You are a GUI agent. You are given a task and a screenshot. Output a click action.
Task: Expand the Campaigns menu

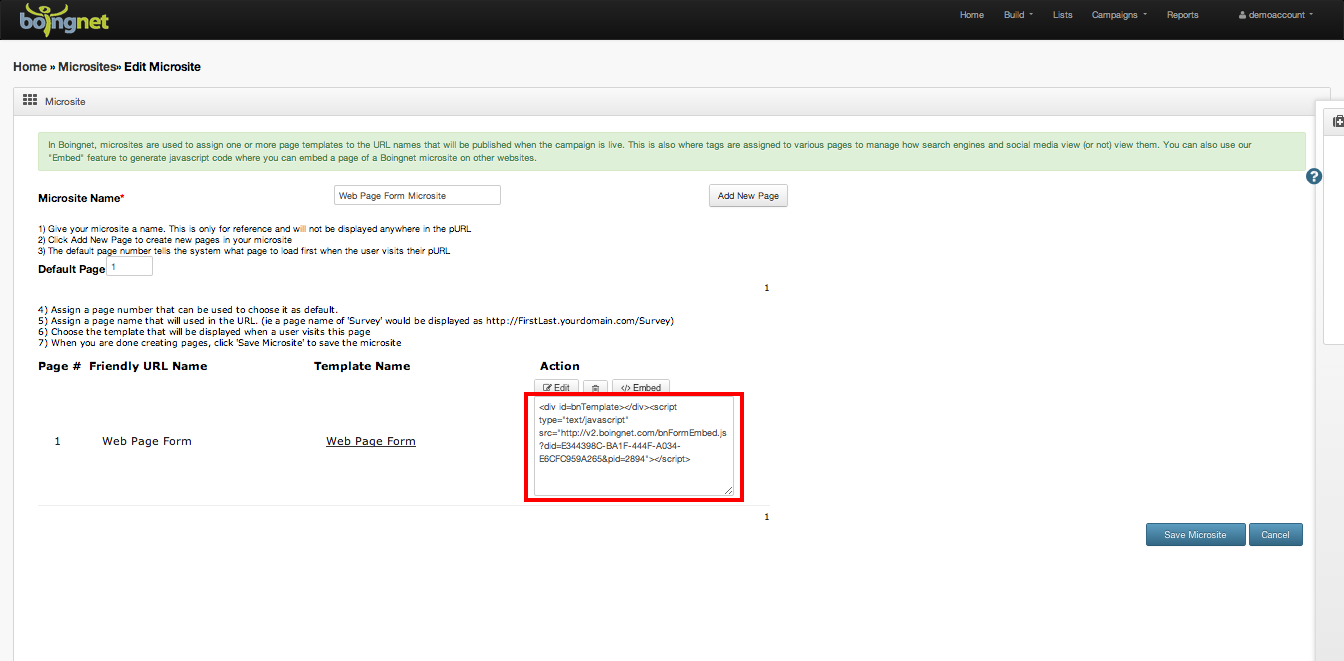[x=1119, y=15]
